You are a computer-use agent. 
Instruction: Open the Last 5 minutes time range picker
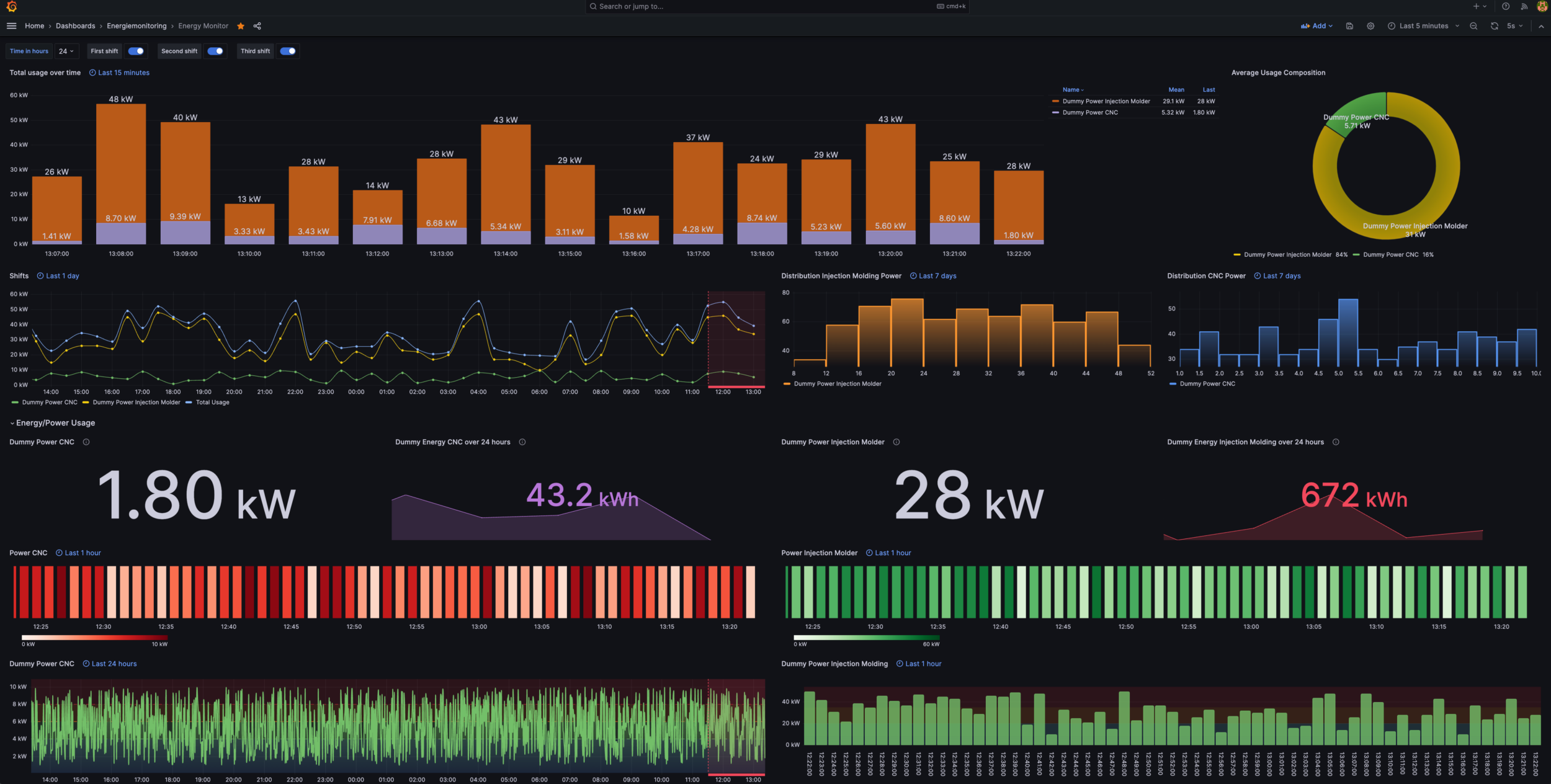tap(1423, 25)
